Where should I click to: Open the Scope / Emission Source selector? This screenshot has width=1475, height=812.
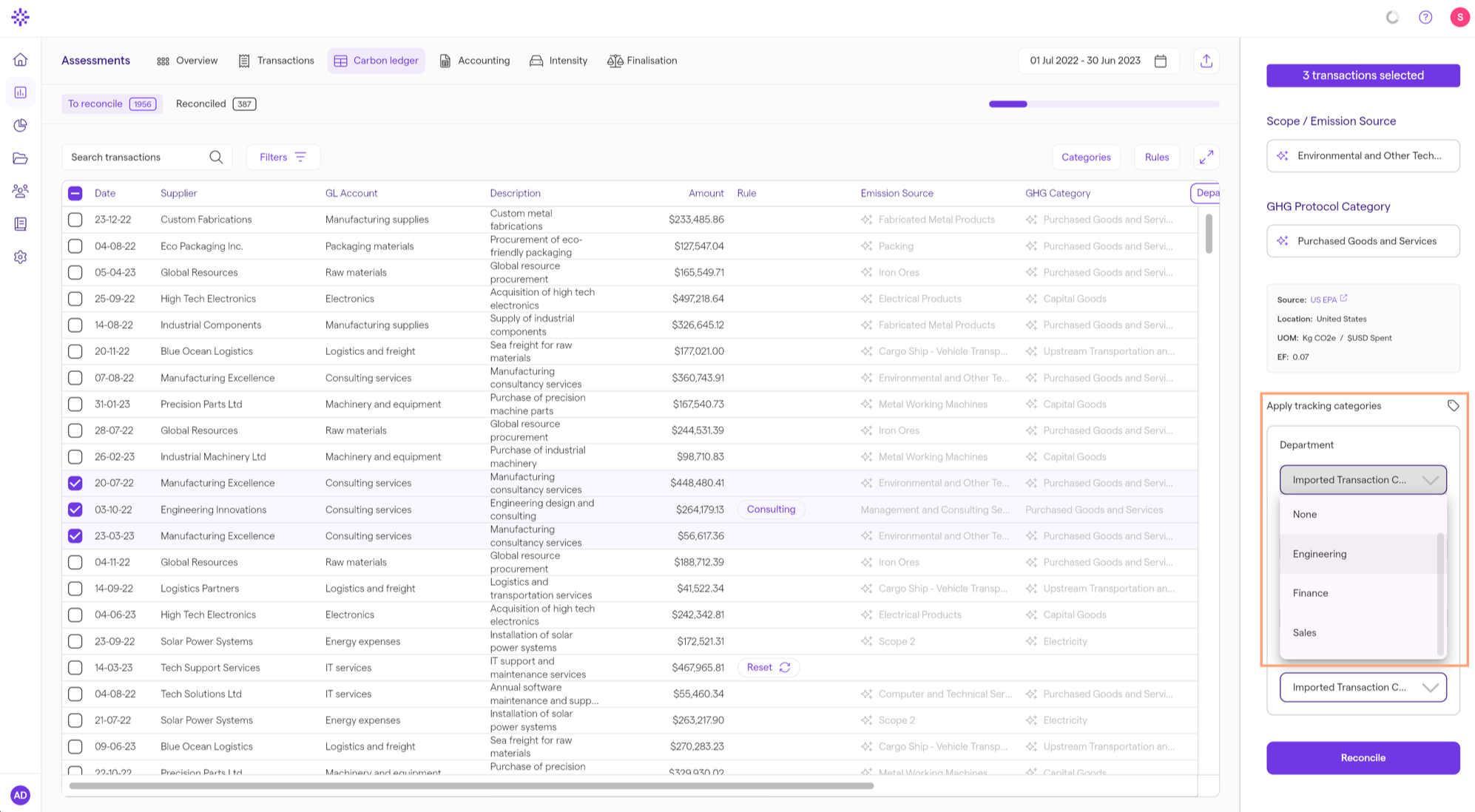(1363, 155)
